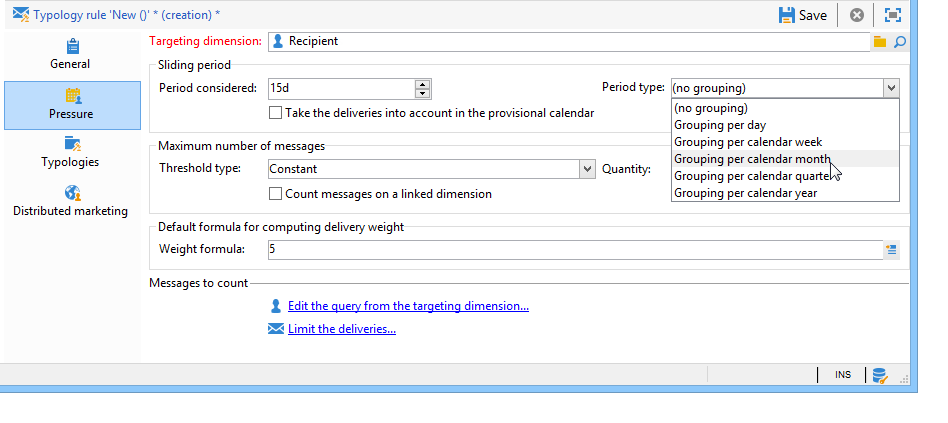Select Grouping per calendar month option
The height and width of the screenshot is (423, 948).
(x=751, y=159)
